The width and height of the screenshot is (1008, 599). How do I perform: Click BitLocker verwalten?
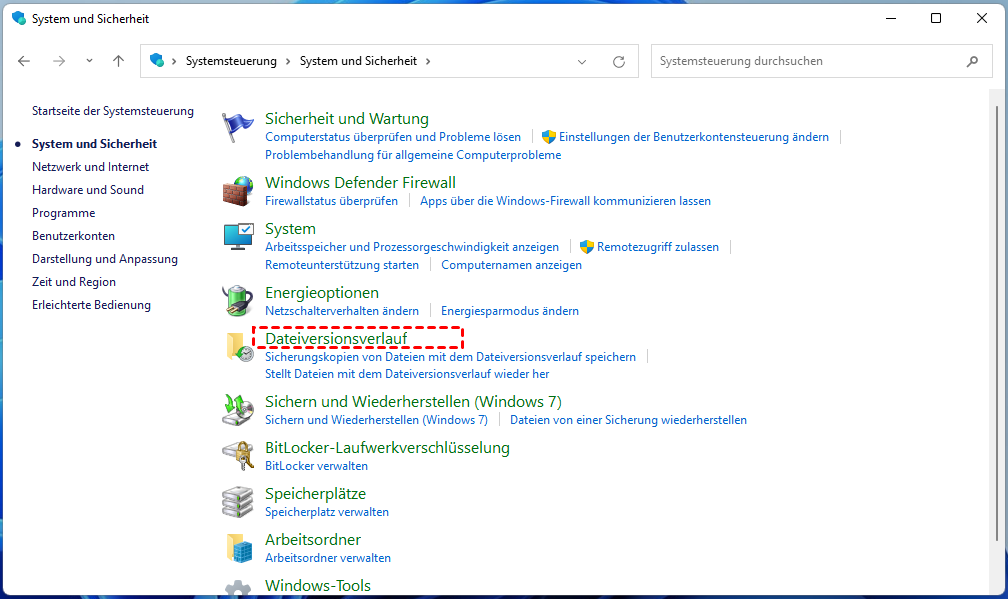pos(316,466)
